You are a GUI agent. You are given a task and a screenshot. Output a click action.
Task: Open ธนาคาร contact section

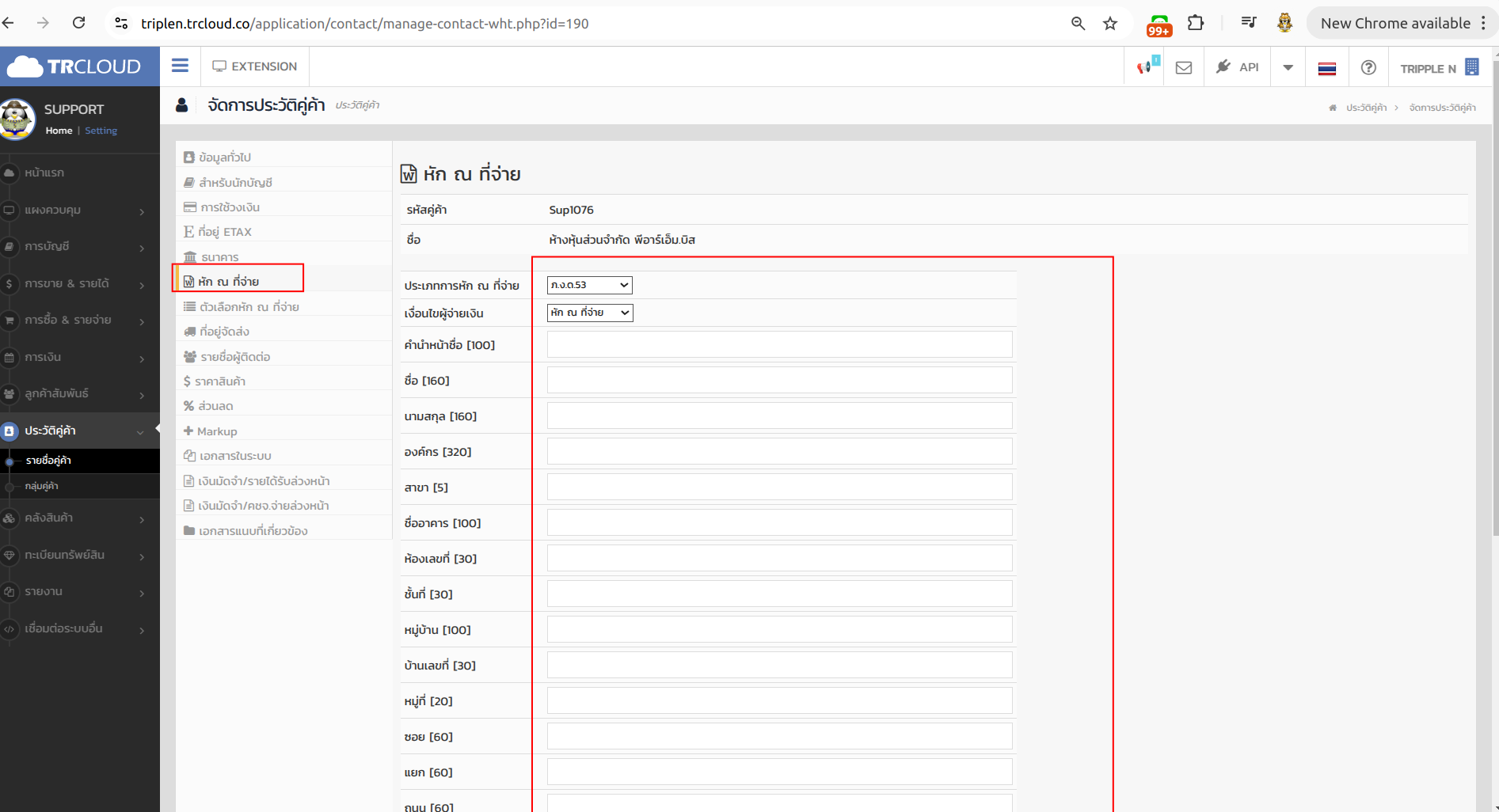pos(283,256)
